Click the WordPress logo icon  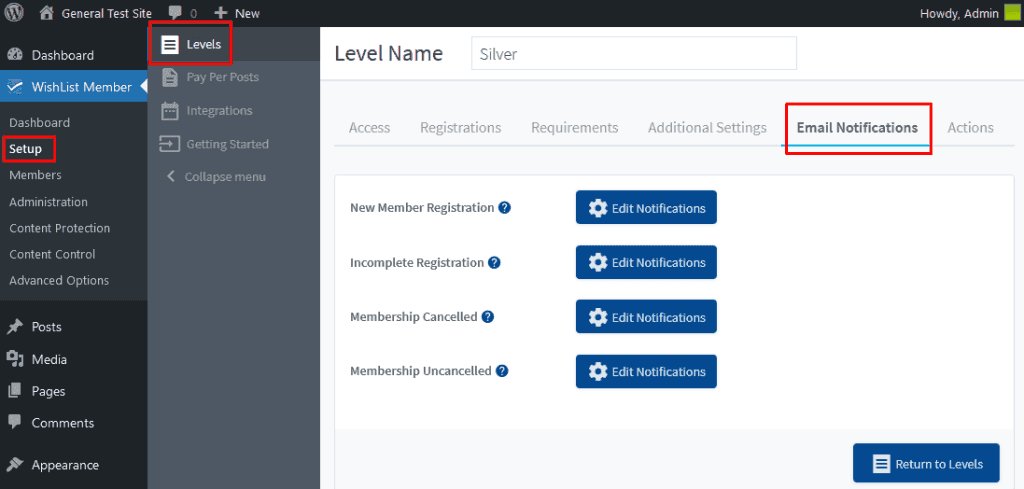(x=14, y=12)
